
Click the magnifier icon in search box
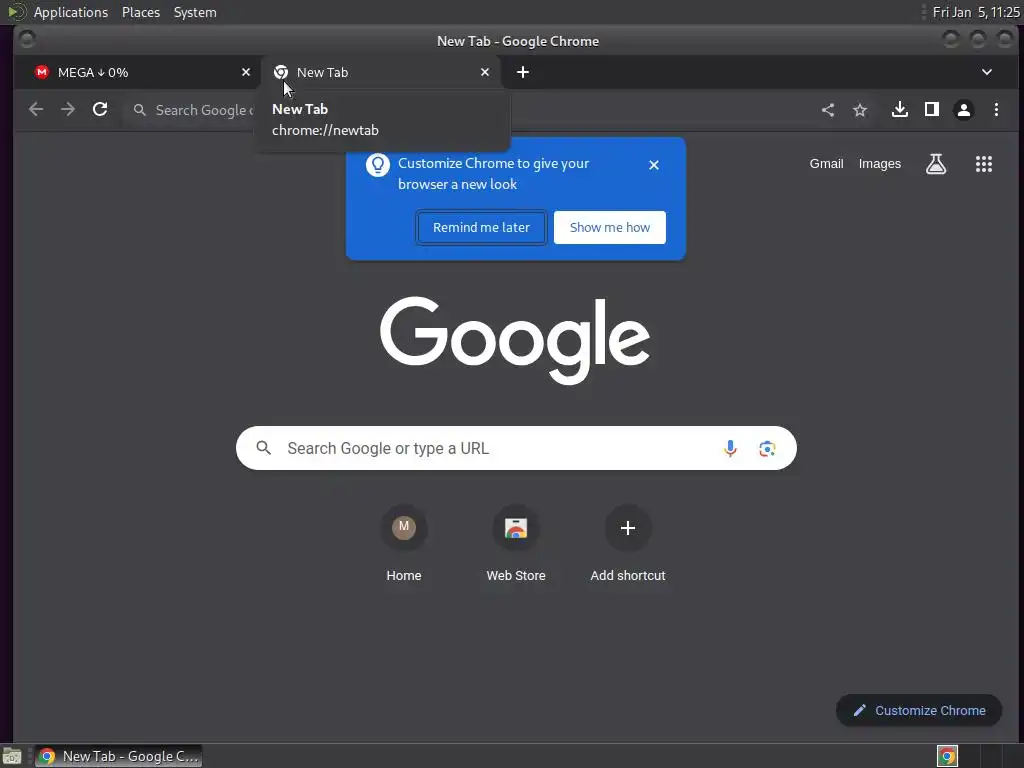pos(264,448)
